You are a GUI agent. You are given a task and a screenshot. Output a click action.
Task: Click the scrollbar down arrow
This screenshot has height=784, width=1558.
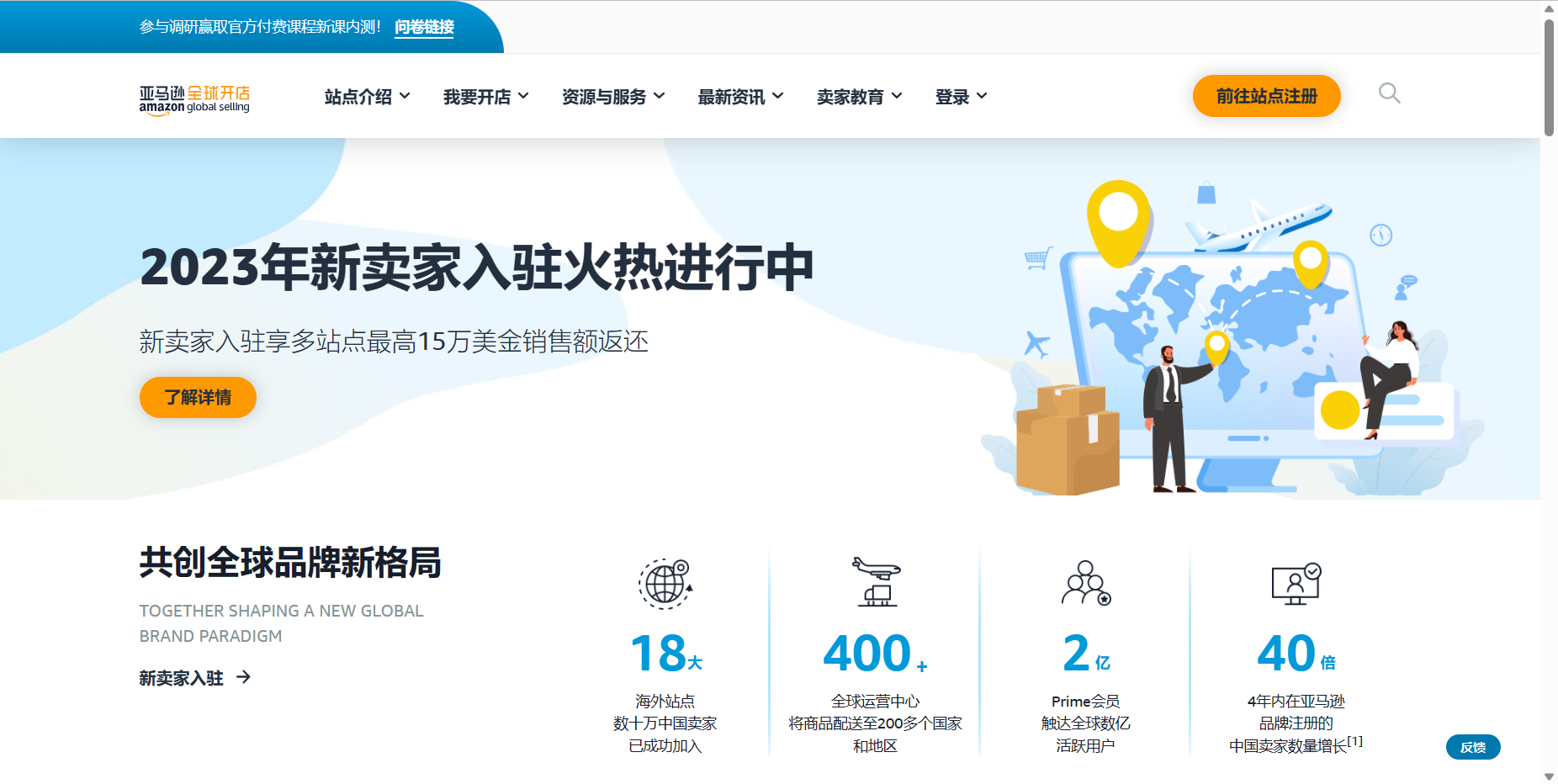[x=1549, y=776]
